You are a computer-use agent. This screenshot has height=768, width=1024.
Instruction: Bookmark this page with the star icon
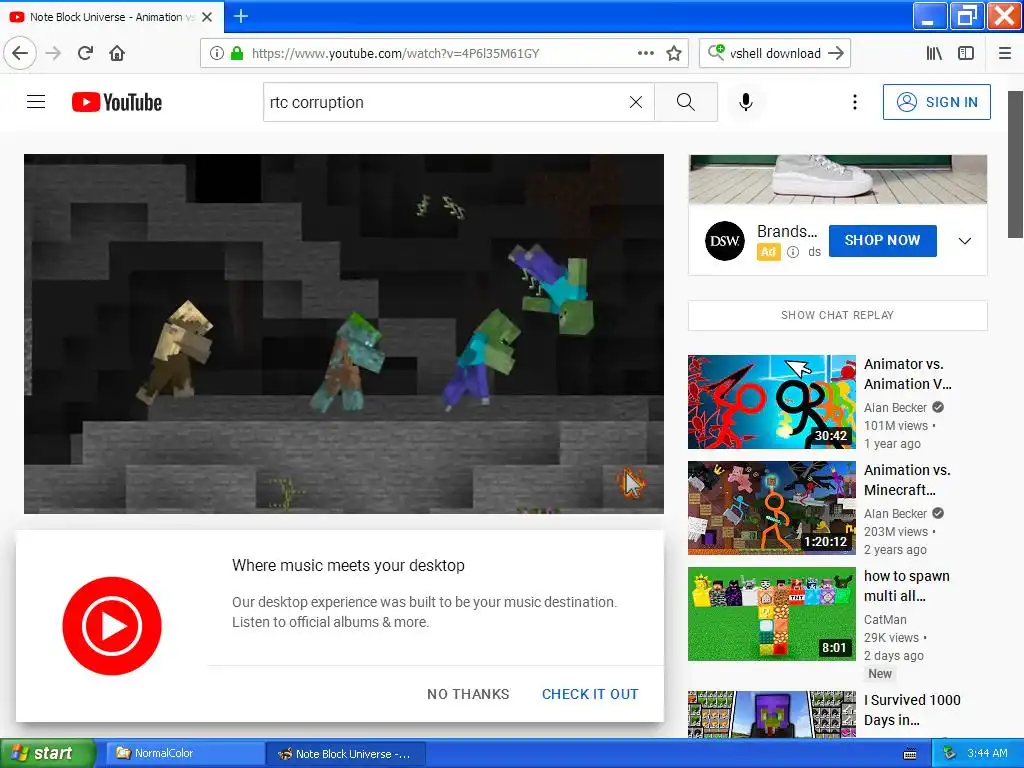[674, 53]
